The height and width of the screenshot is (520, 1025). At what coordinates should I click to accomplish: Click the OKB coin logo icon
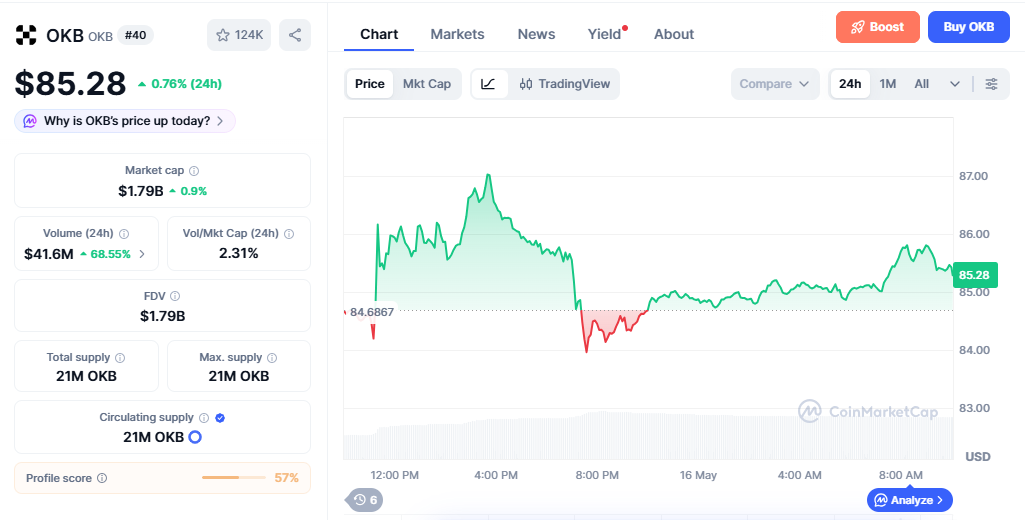(x=26, y=35)
